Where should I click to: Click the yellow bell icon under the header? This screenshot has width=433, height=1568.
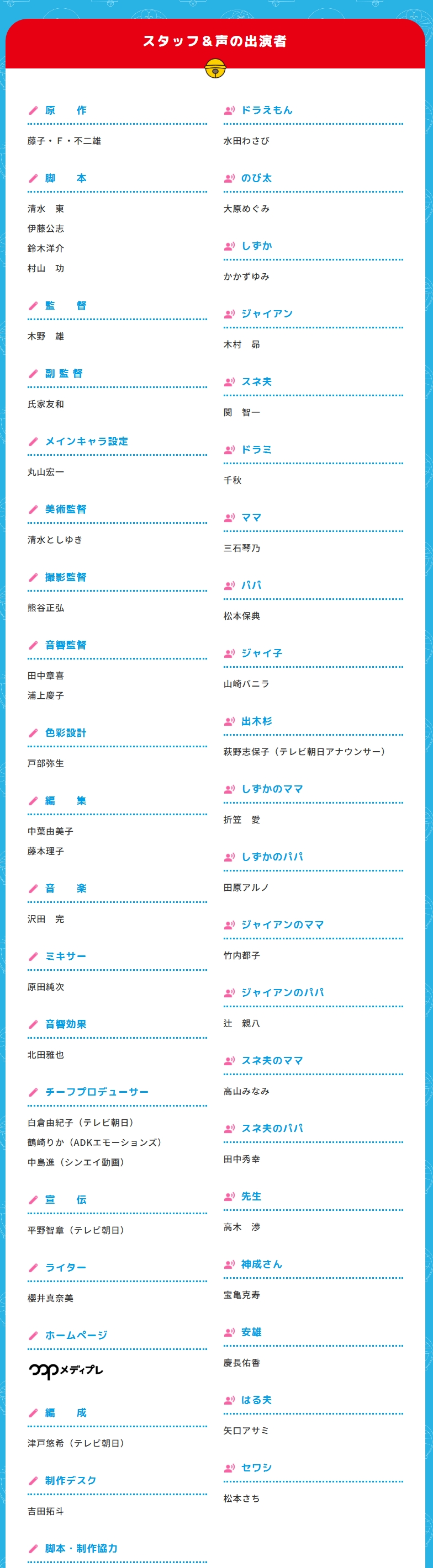point(215,69)
